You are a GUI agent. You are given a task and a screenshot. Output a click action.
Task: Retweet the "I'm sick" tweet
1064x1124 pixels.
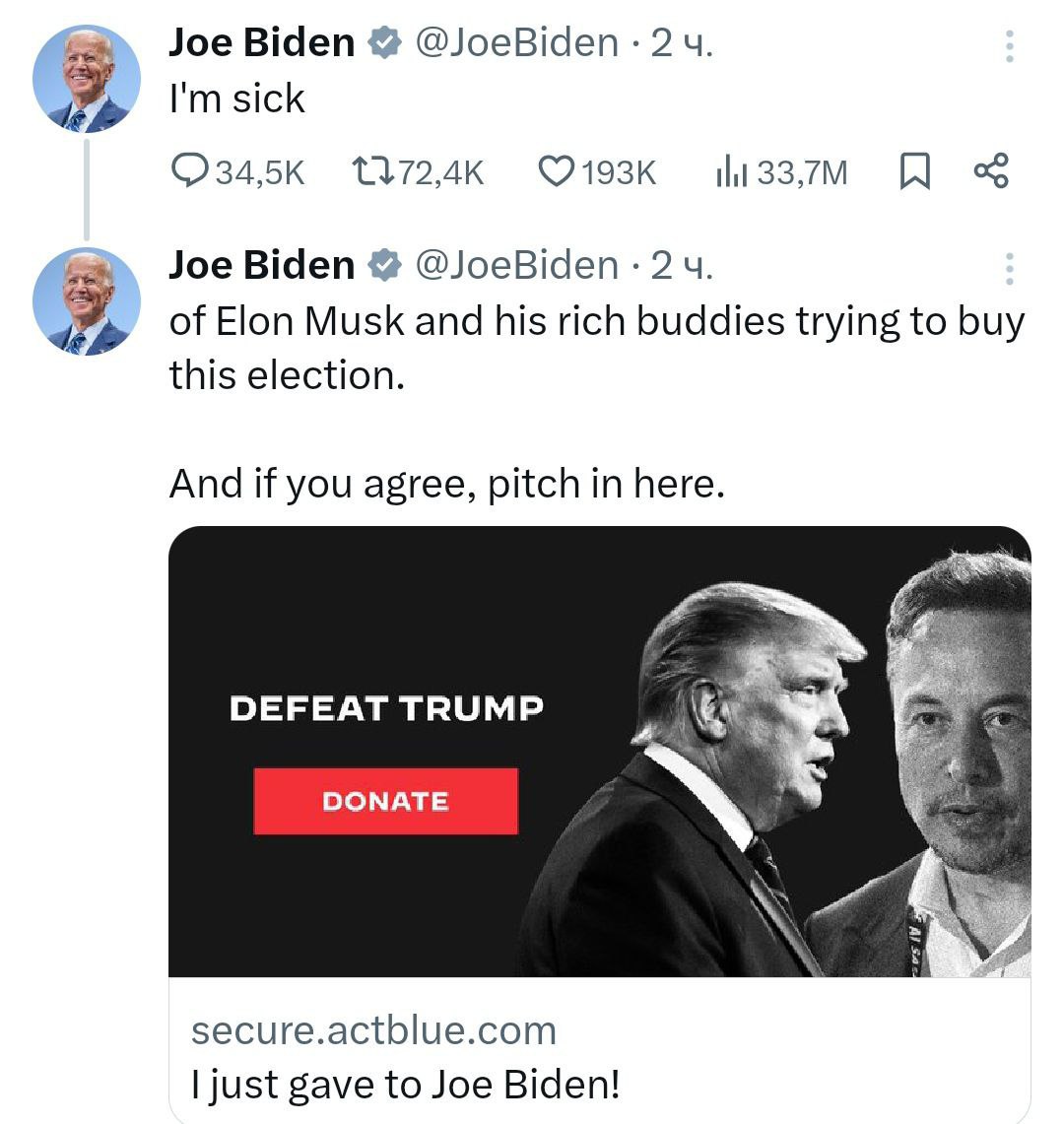point(373,172)
